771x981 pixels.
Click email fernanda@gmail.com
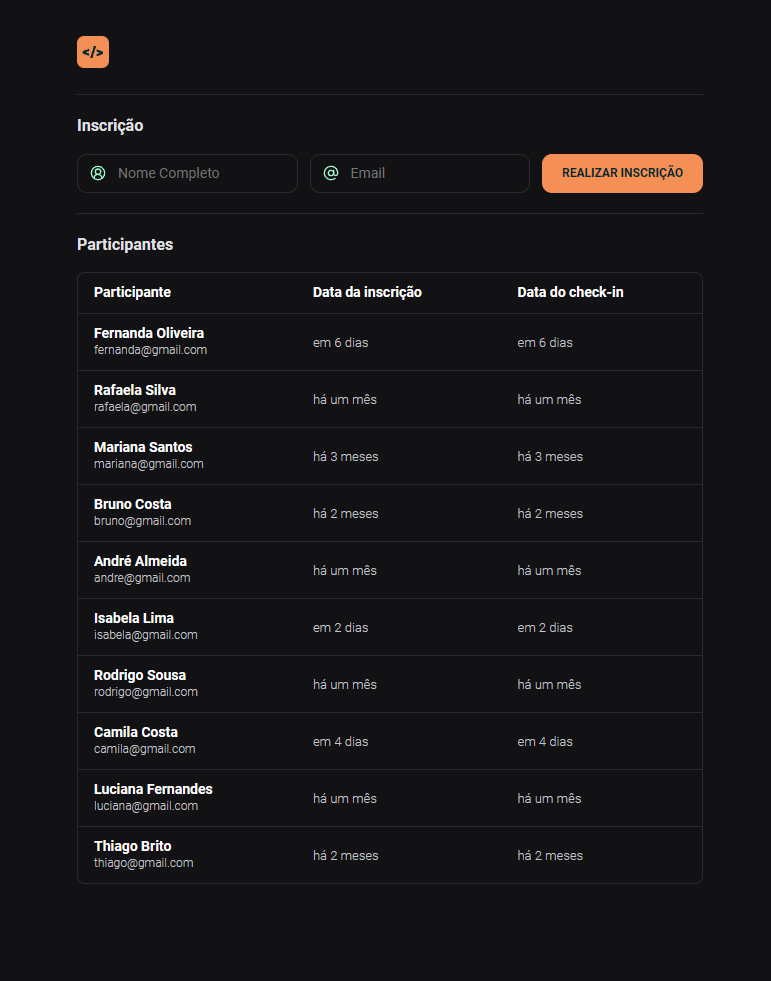click(150, 350)
